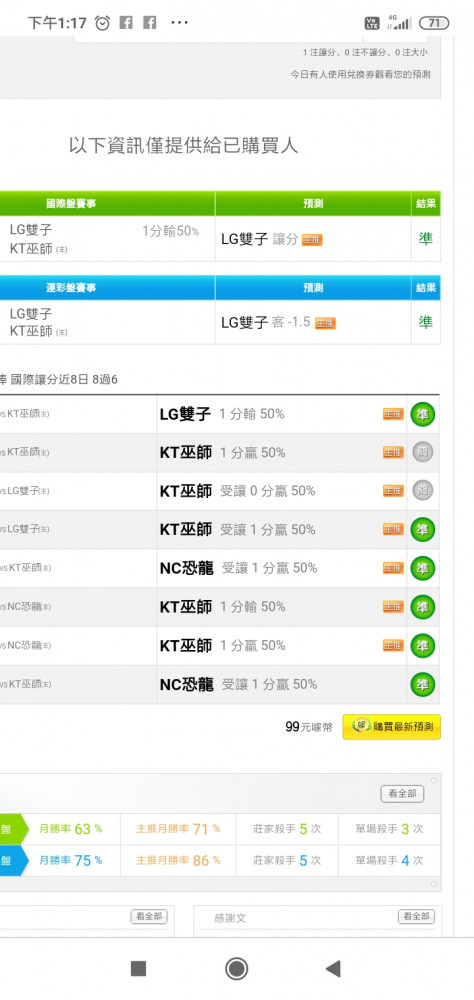474x1000 pixels.
Task: Click 1分輸50% odds in international table
Action: pos(170,231)
